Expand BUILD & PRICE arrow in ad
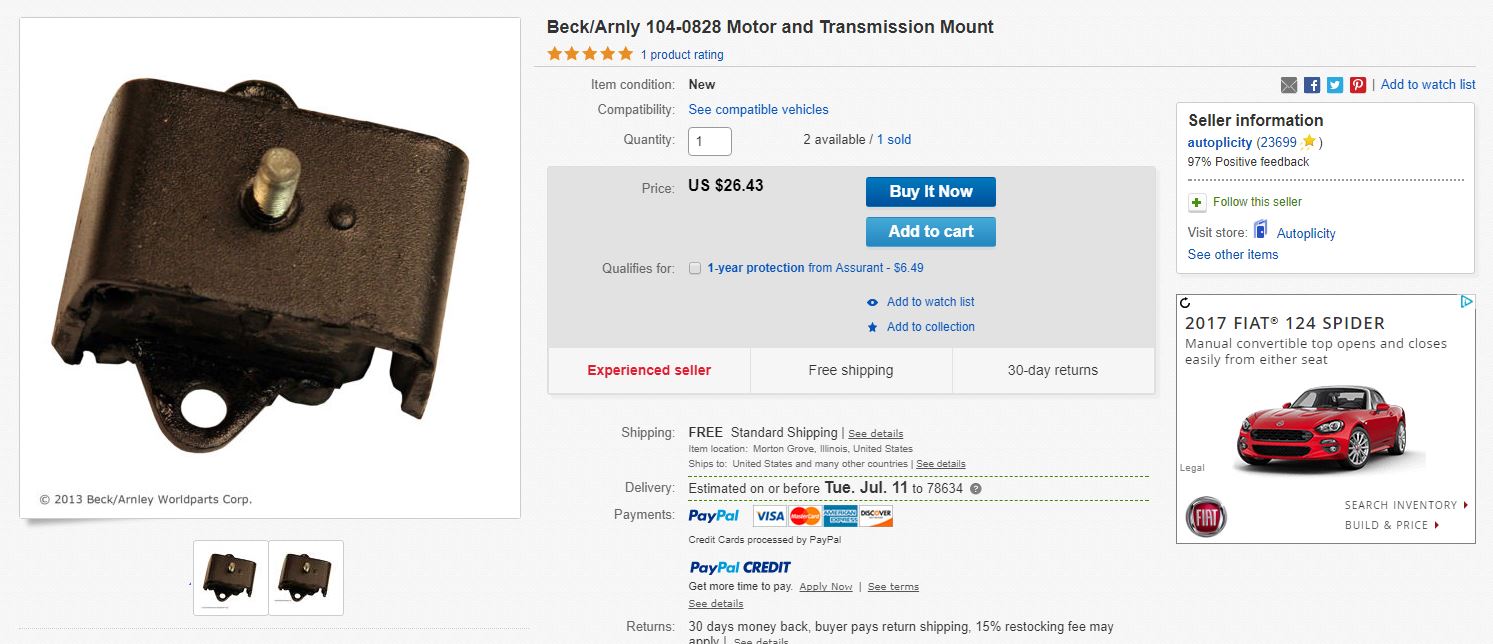The height and width of the screenshot is (644, 1493). 1437,525
